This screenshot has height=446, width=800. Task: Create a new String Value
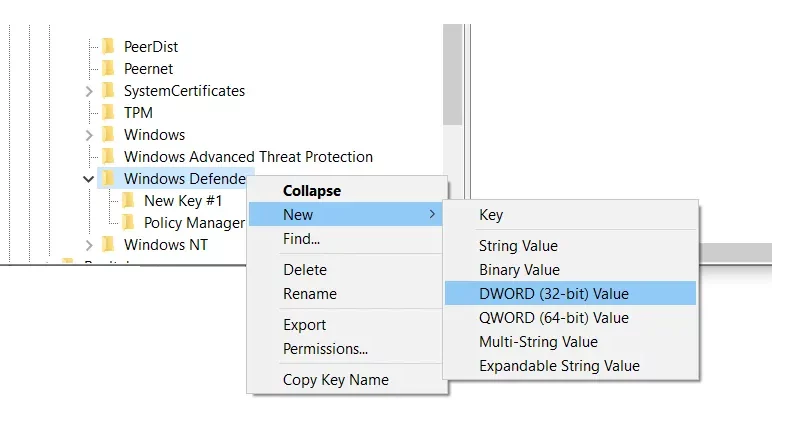(570, 245)
